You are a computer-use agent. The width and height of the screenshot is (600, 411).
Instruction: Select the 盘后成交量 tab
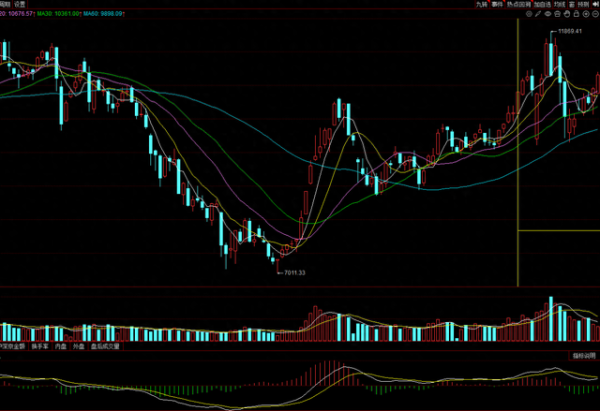104,346
